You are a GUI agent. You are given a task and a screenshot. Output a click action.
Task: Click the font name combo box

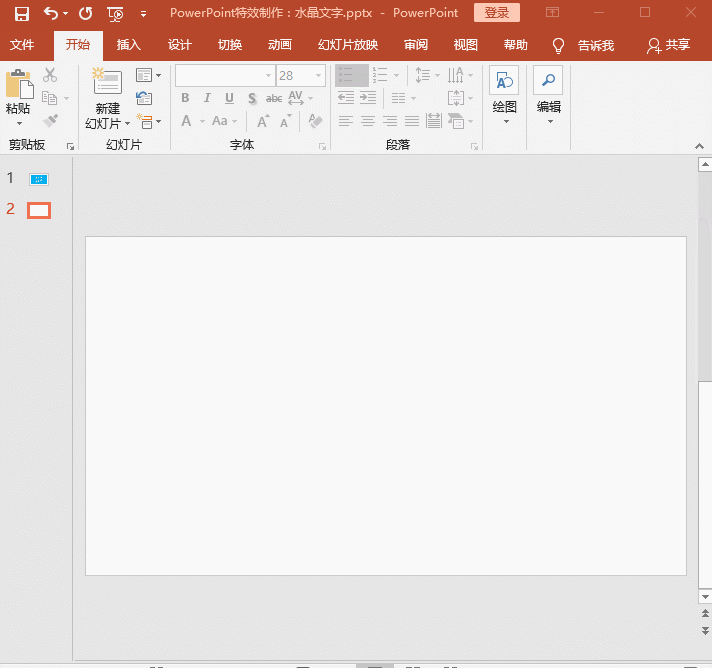point(225,75)
